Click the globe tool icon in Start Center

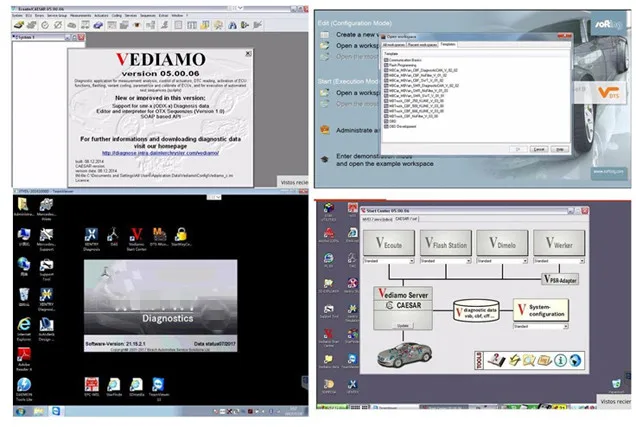click(x=575, y=360)
